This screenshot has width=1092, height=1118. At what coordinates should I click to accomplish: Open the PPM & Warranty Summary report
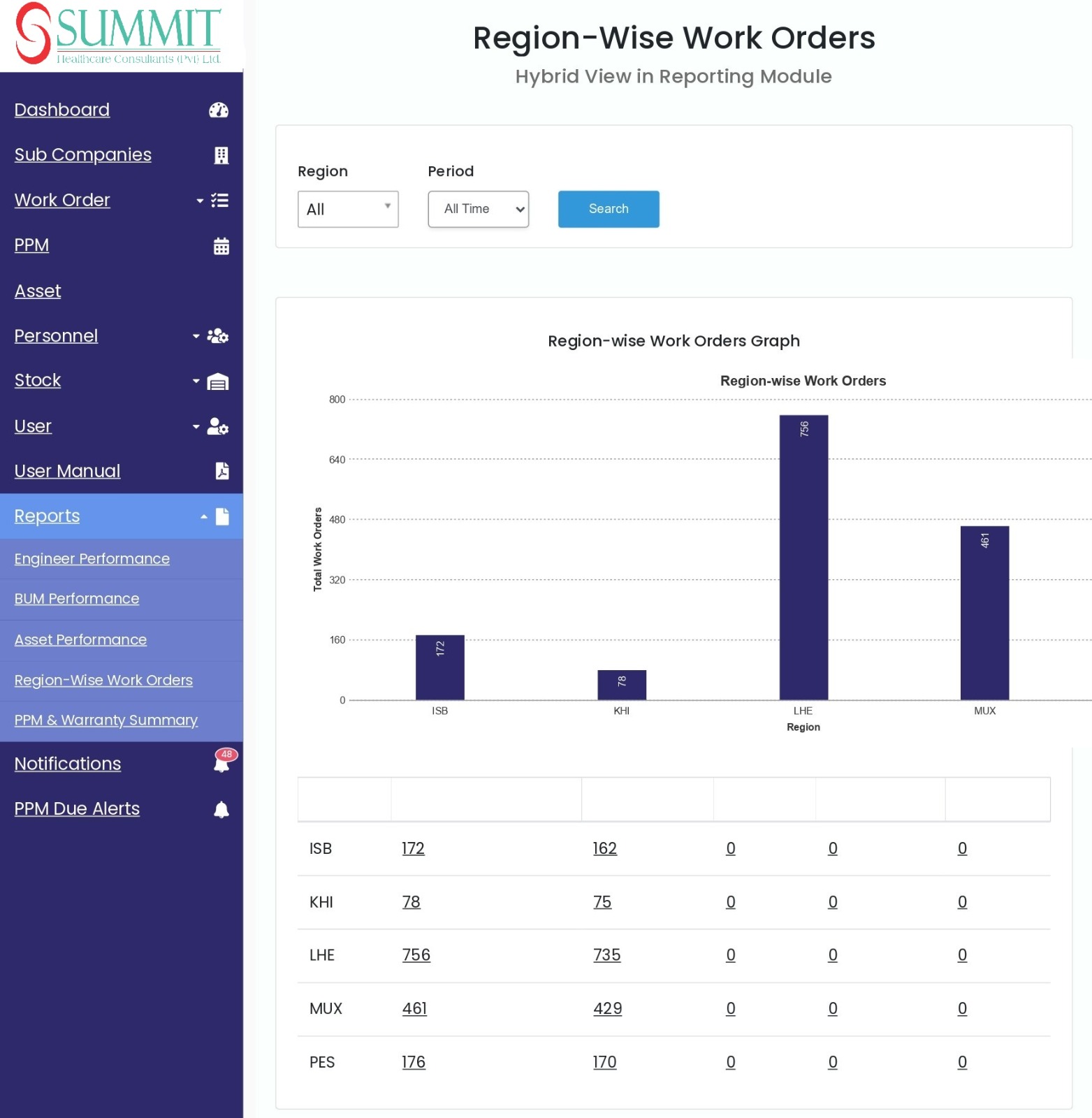click(x=106, y=720)
